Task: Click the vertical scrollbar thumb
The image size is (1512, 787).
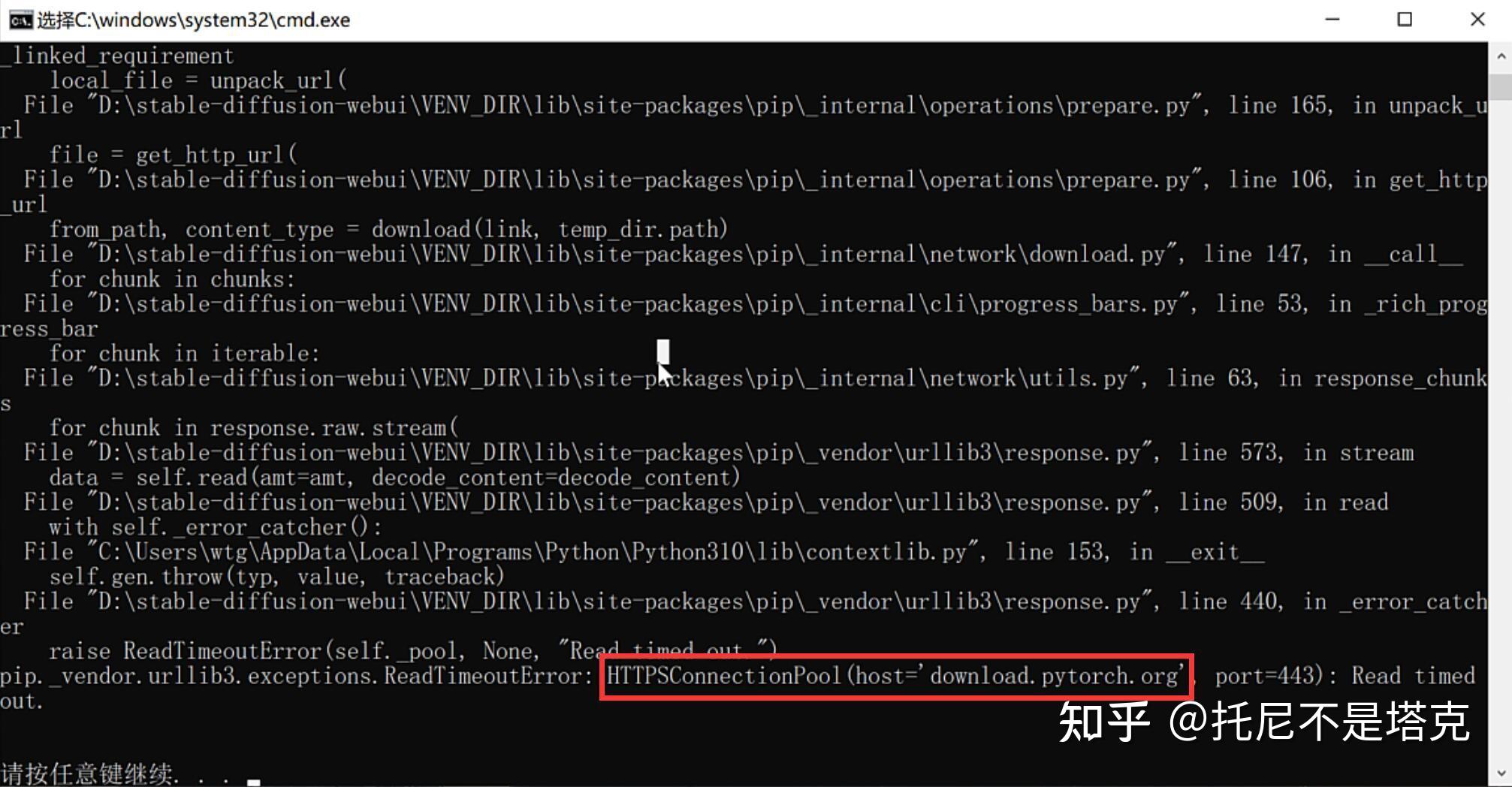Action: coord(1500,87)
